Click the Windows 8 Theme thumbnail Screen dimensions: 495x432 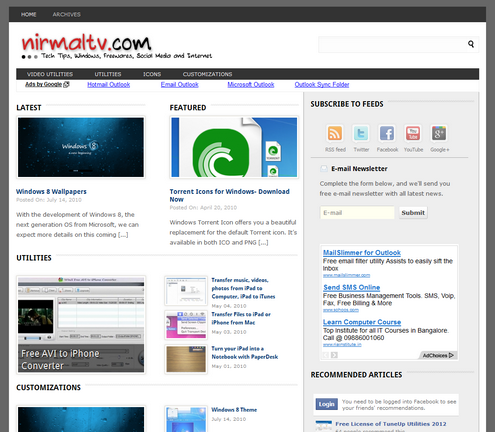186,419
